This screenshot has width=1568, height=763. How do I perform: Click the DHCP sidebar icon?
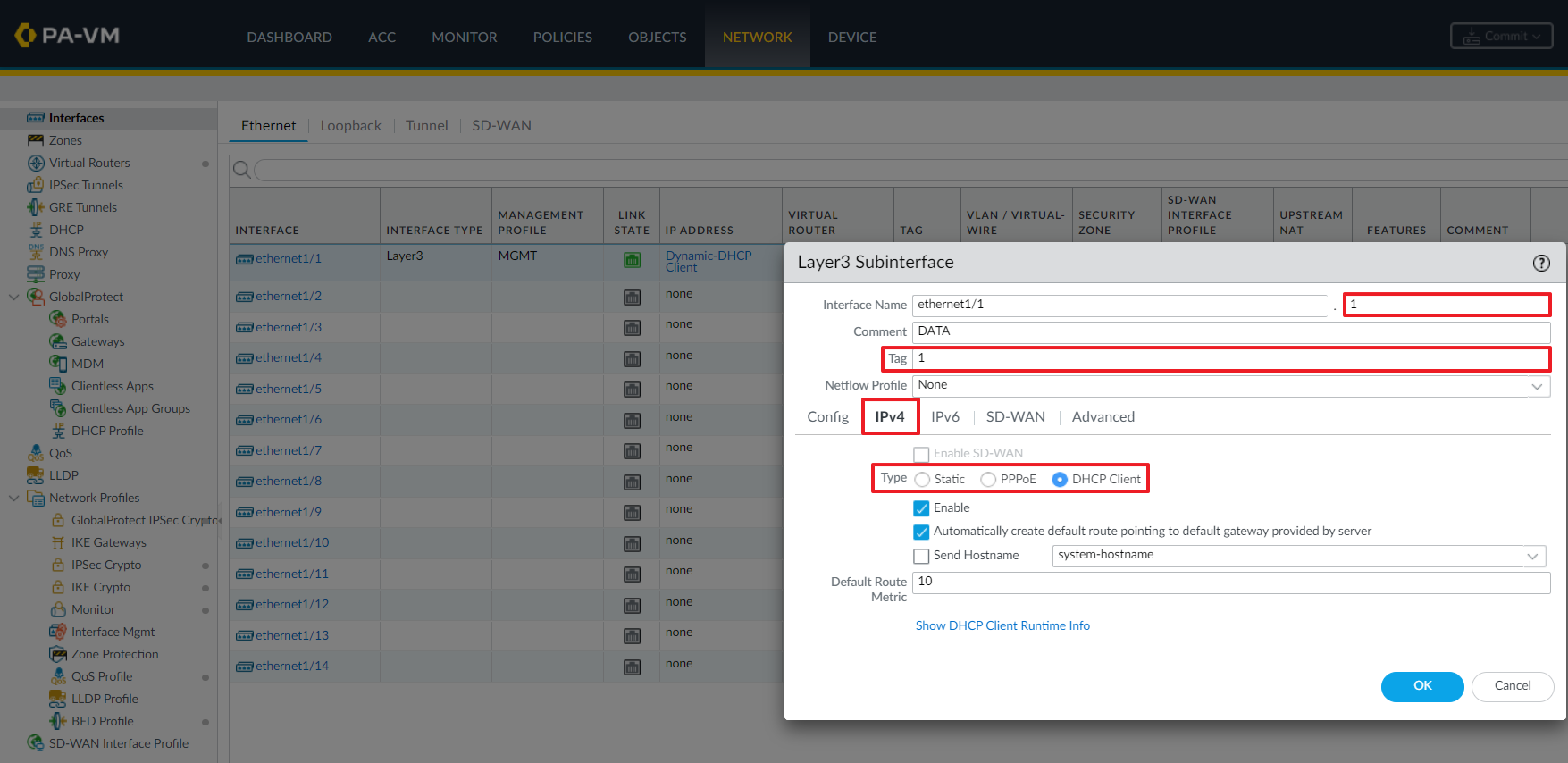click(36, 230)
